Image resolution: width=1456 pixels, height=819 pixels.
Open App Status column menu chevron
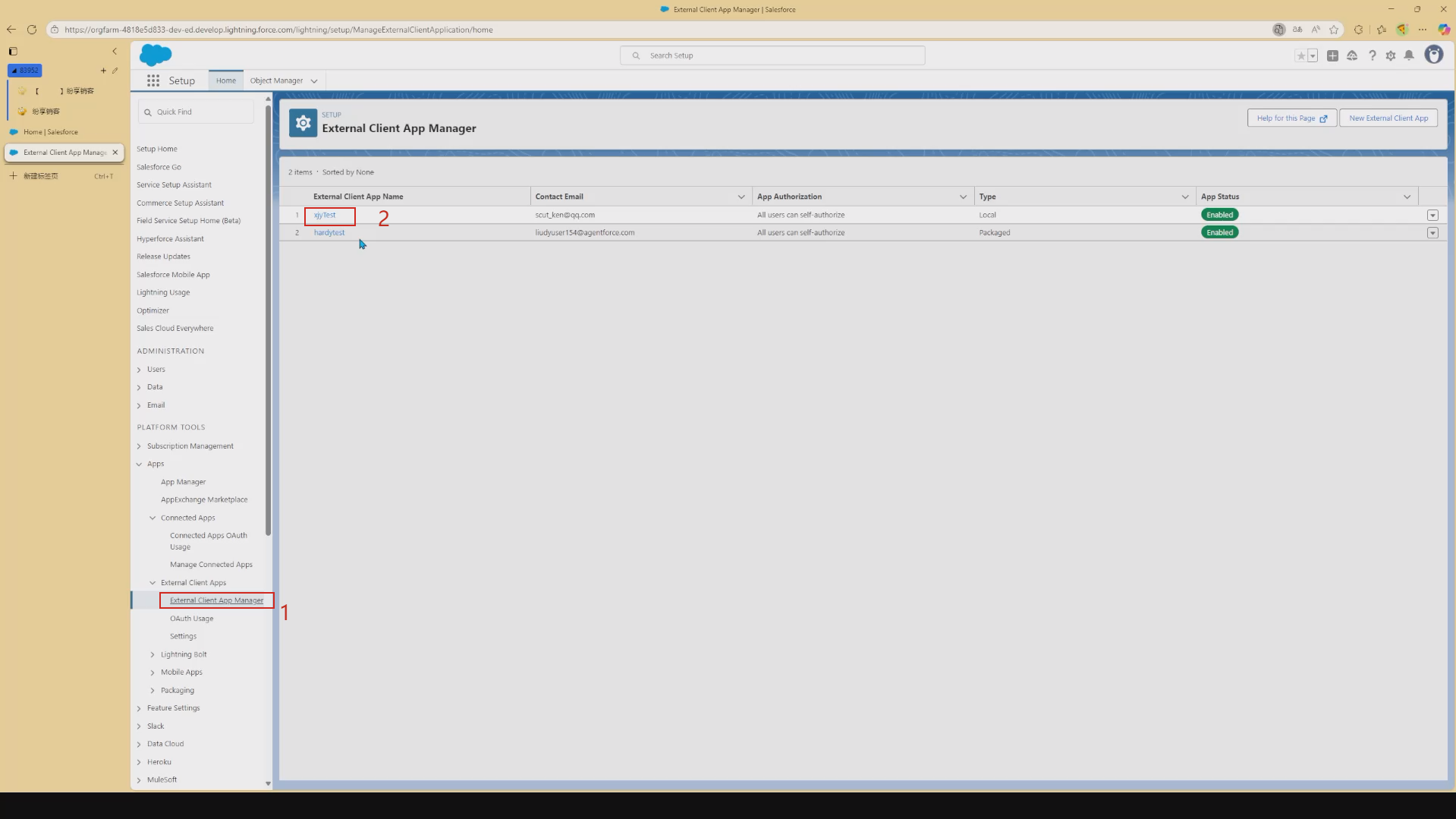1406,197
